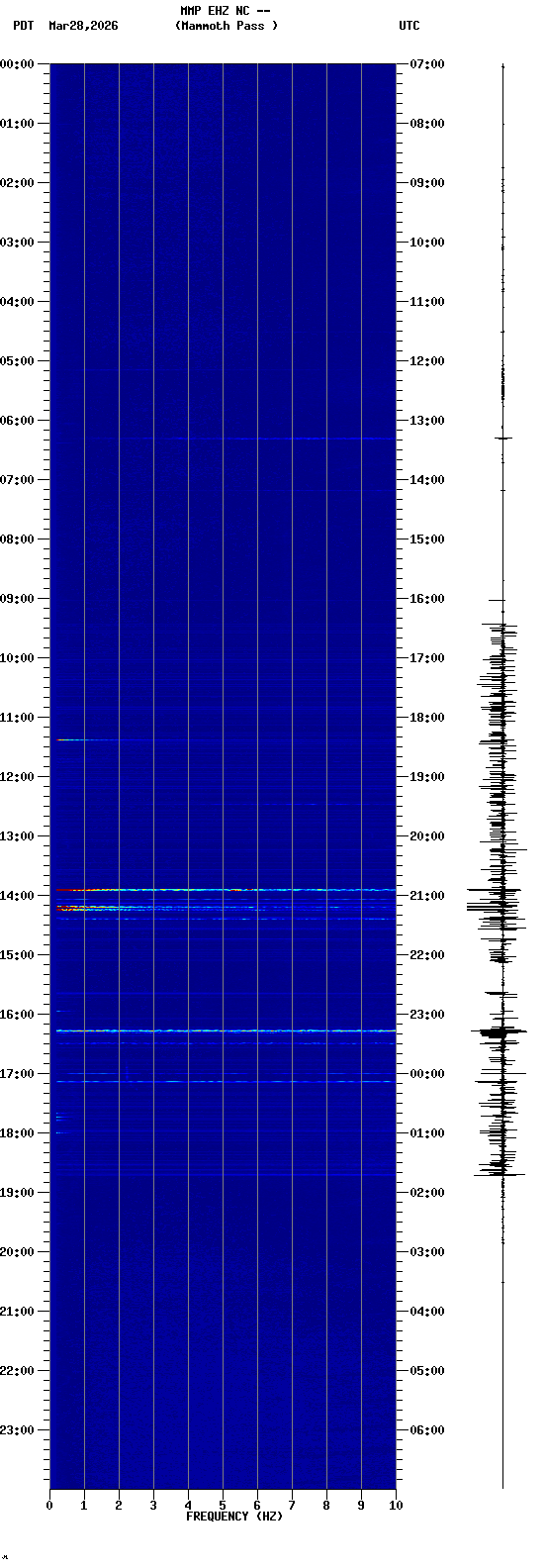Select 17:00 on the UTC time axis
Image resolution: width=546 pixels, height=1568 pixels.
click(x=427, y=658)
